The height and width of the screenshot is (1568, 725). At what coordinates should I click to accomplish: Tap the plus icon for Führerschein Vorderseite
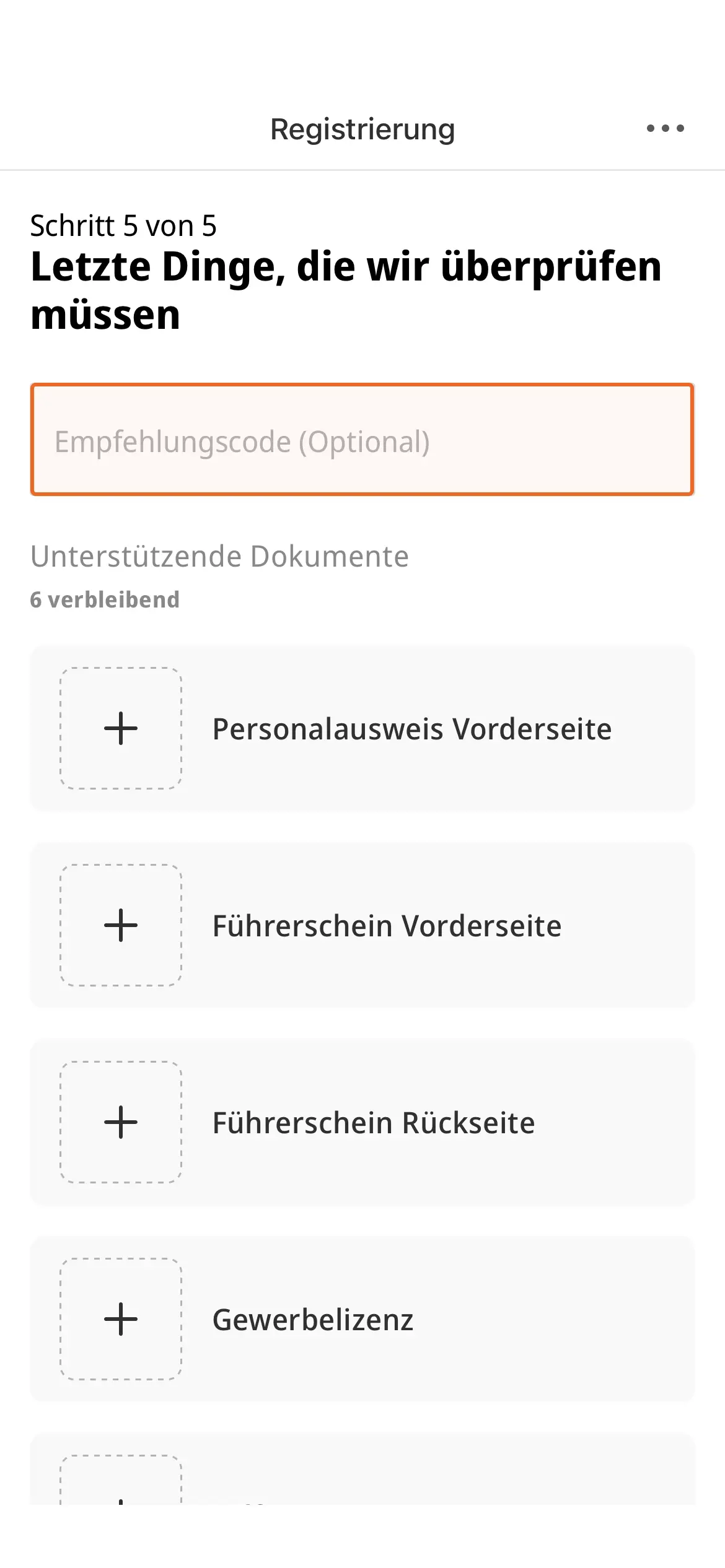click(x=121, y=925)
